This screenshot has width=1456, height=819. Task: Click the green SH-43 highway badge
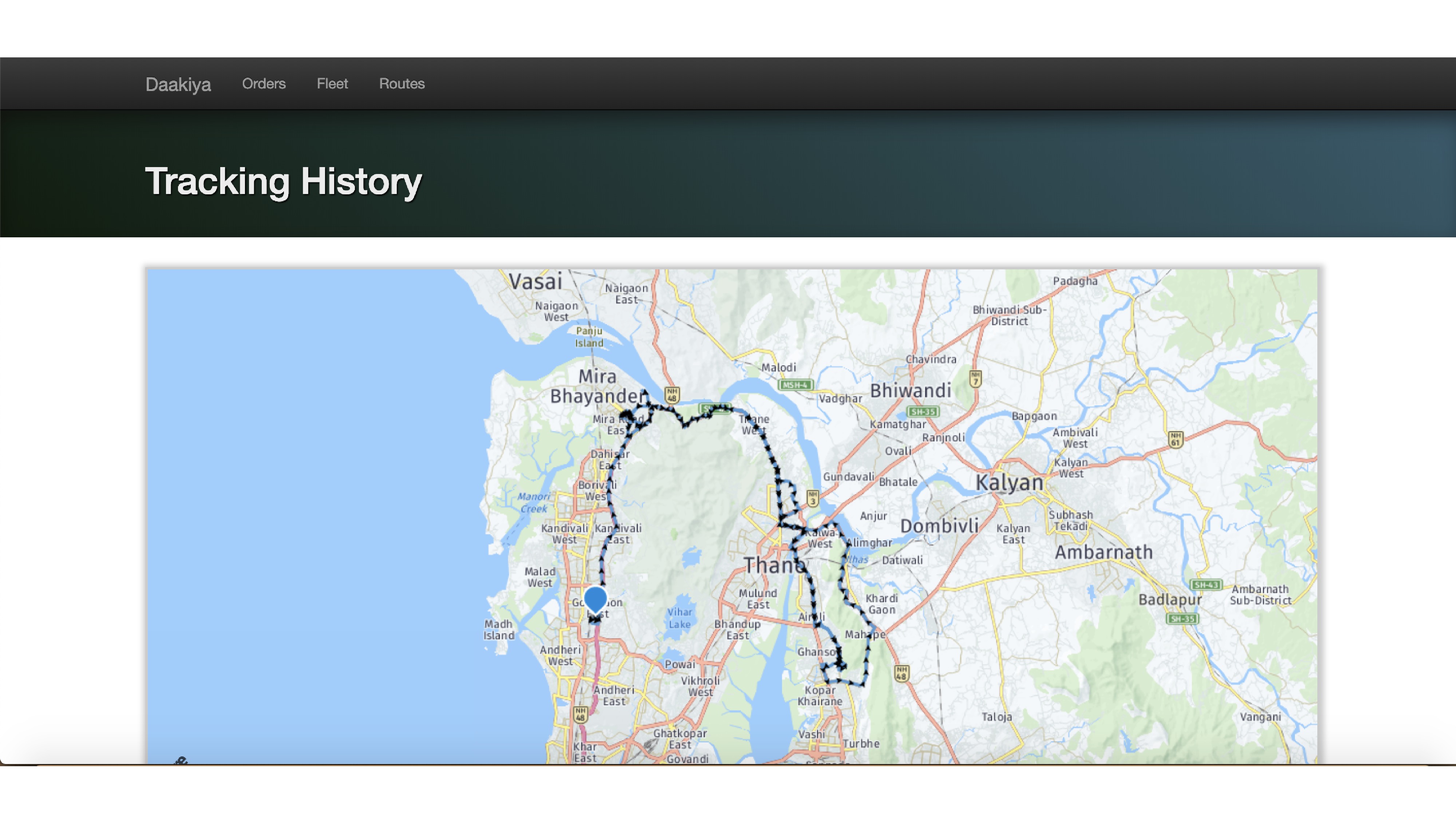pos(1206,585)
